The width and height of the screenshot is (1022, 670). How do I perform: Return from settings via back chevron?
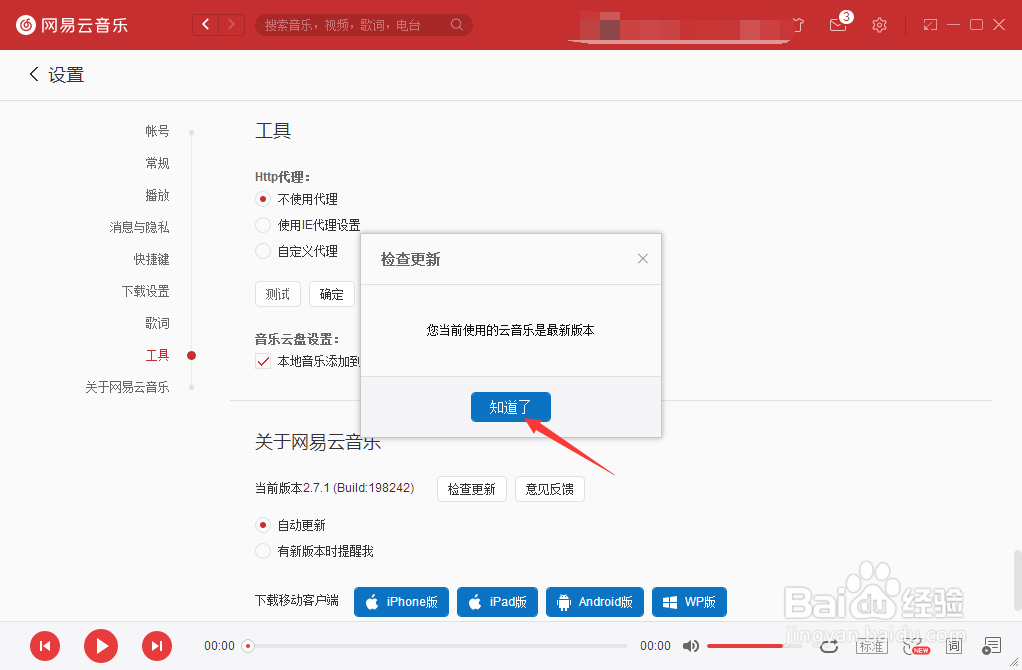(34, 74)
